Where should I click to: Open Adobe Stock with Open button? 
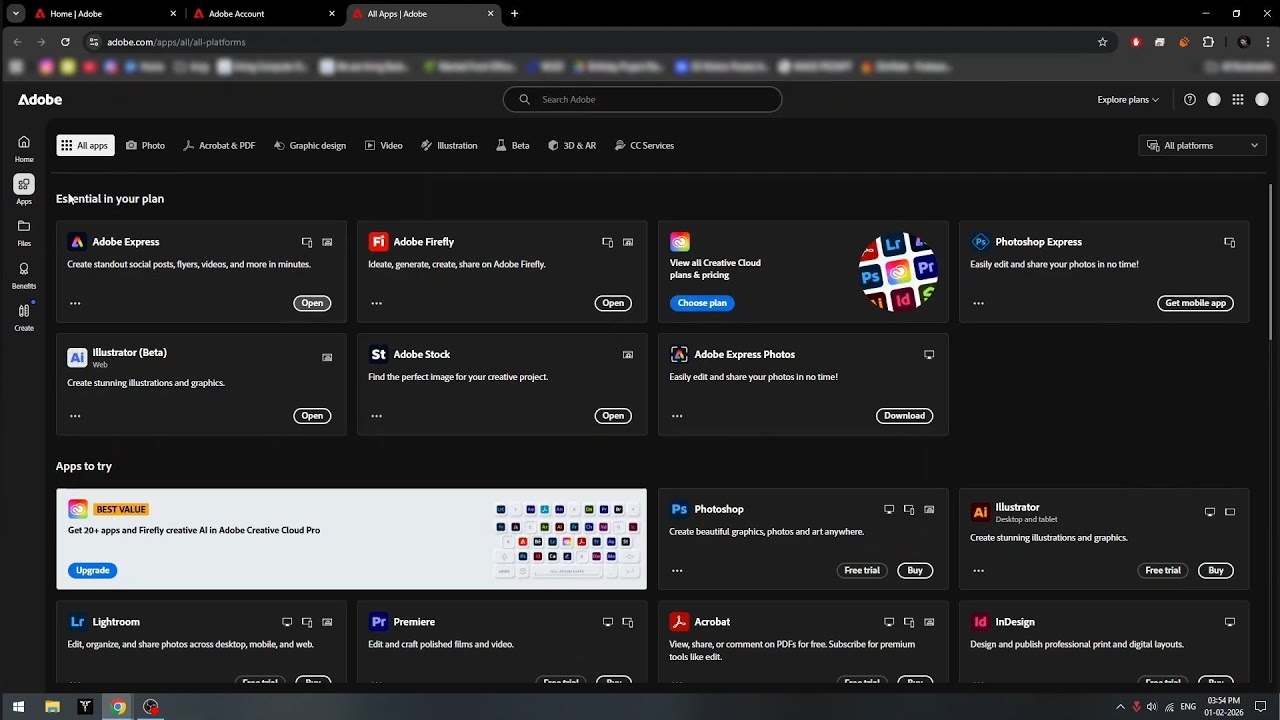(613, 416)
